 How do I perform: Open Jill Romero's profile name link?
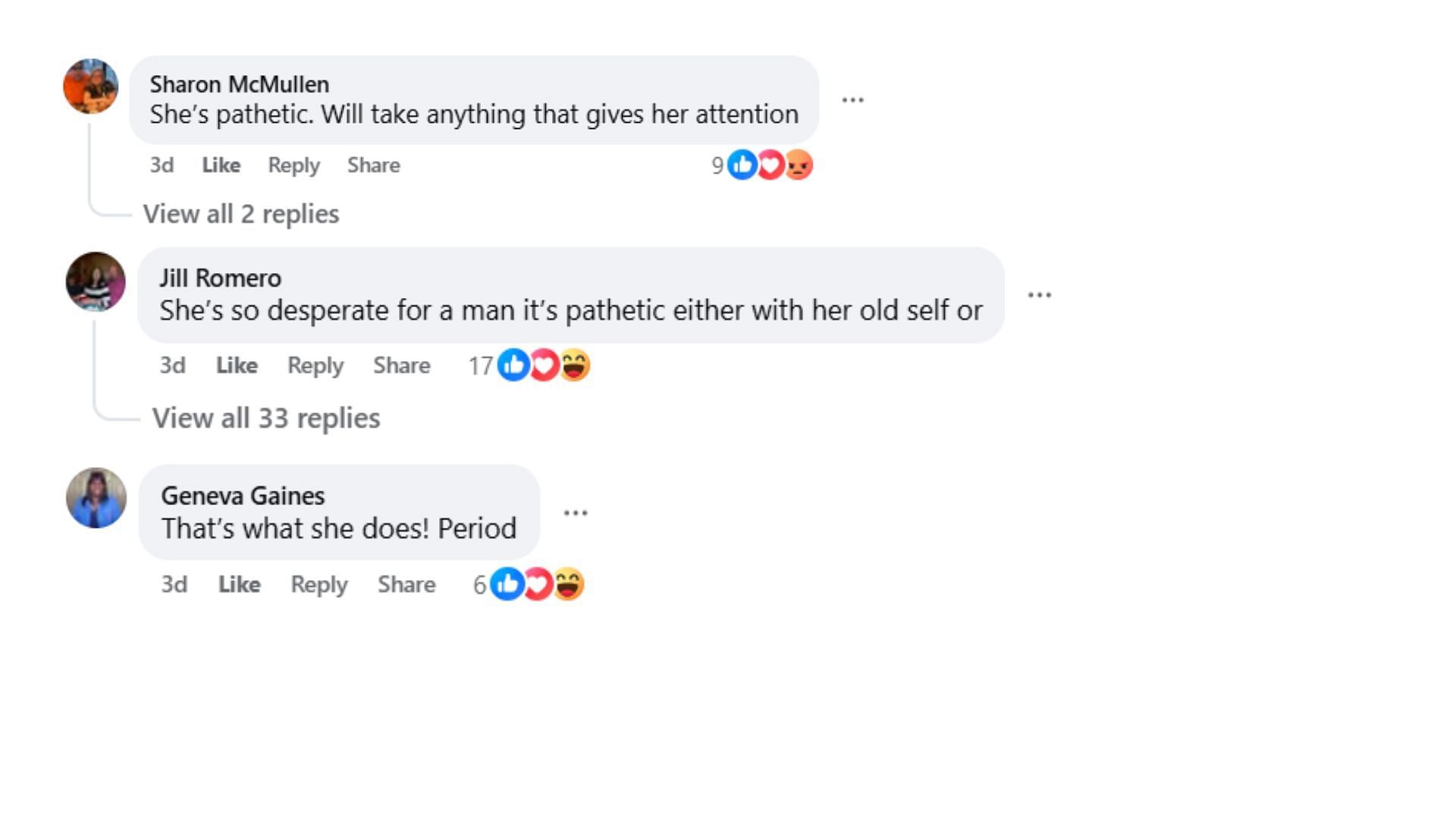220,278
